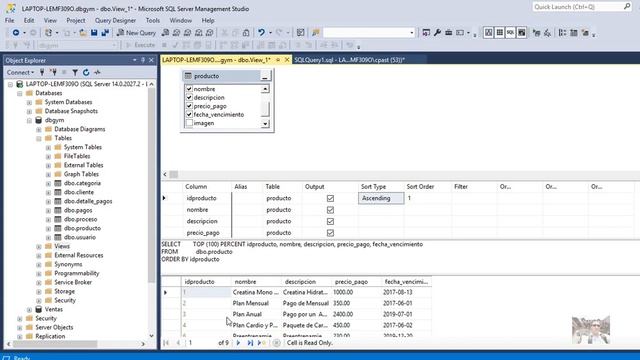Click the Add Group By icon
Image resolution: width=640 pixels, height=360 pixels.
562,33
